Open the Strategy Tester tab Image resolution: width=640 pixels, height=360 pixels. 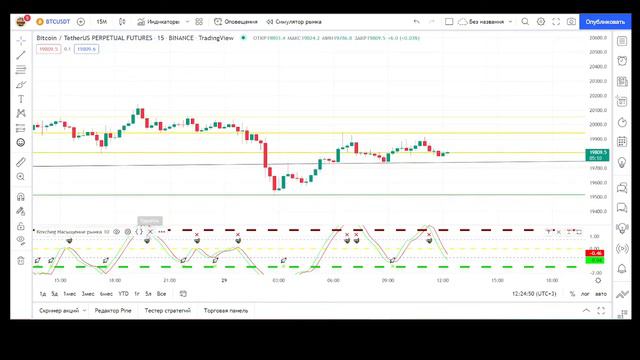click(168, 311)
